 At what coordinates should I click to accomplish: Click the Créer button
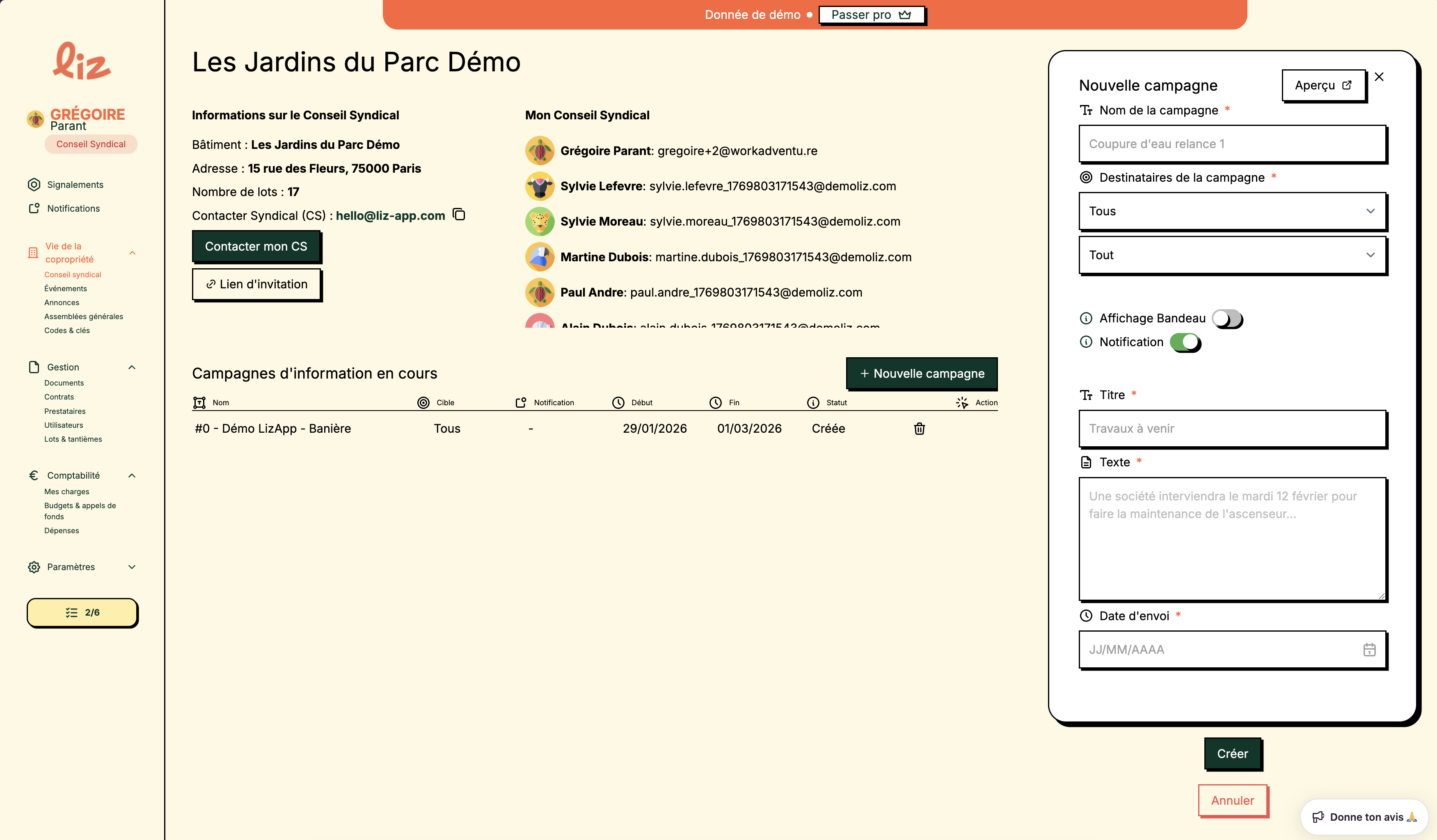[x=1232, y=753]
